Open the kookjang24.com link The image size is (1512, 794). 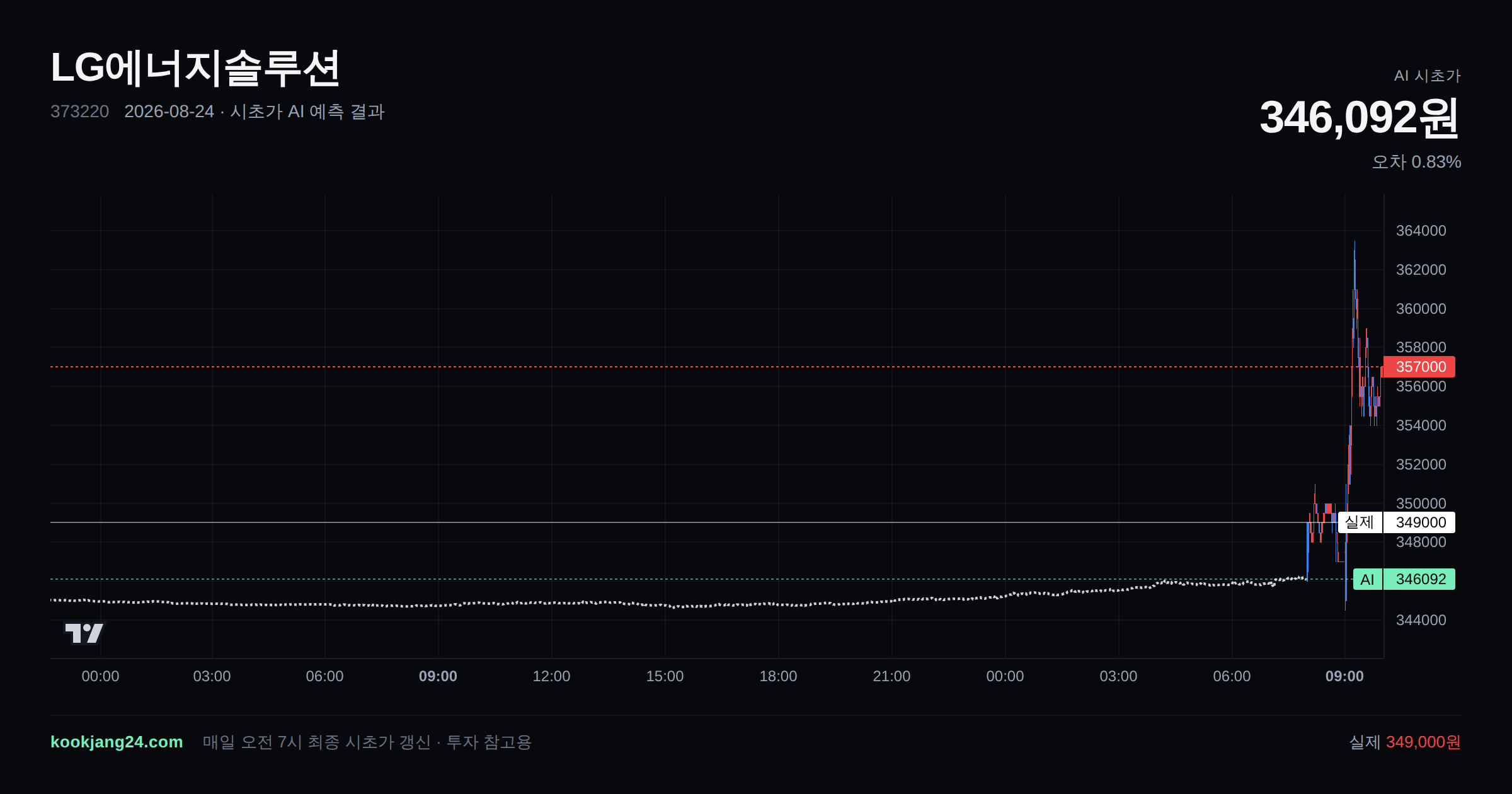(x=117, y=742)
